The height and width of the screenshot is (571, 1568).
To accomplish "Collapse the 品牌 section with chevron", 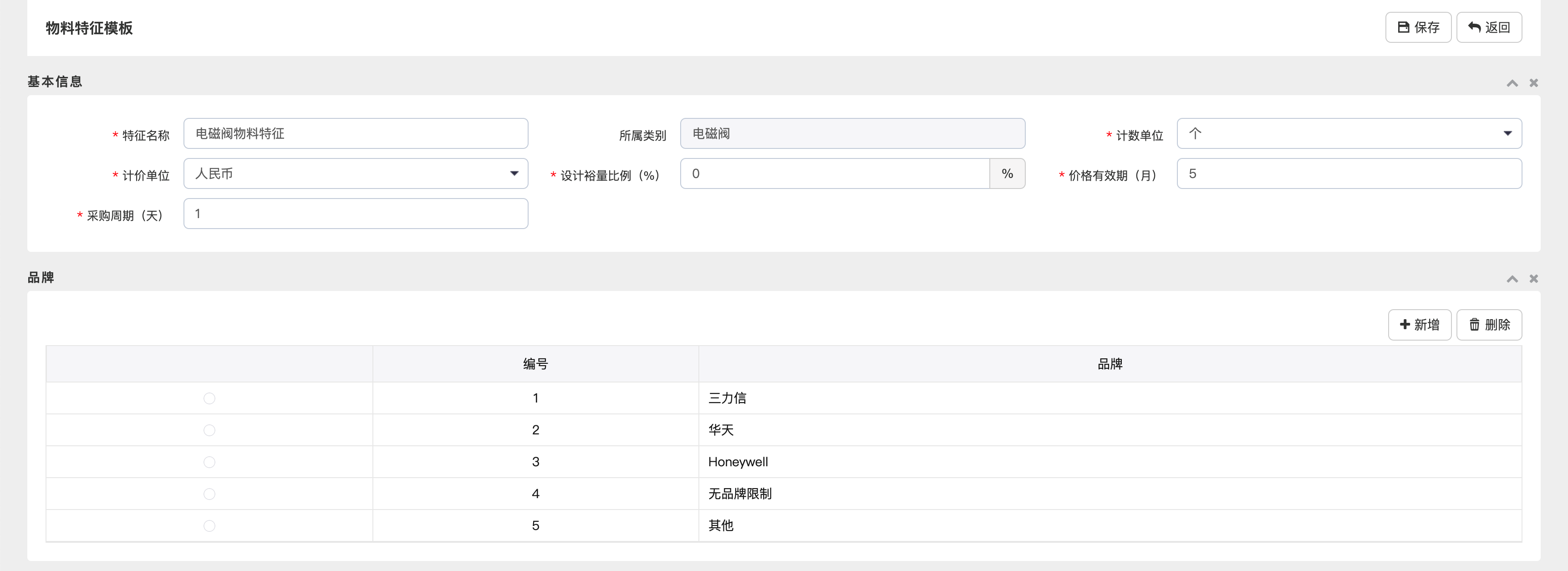I will pyautogui.click(x=1512, y=279).
